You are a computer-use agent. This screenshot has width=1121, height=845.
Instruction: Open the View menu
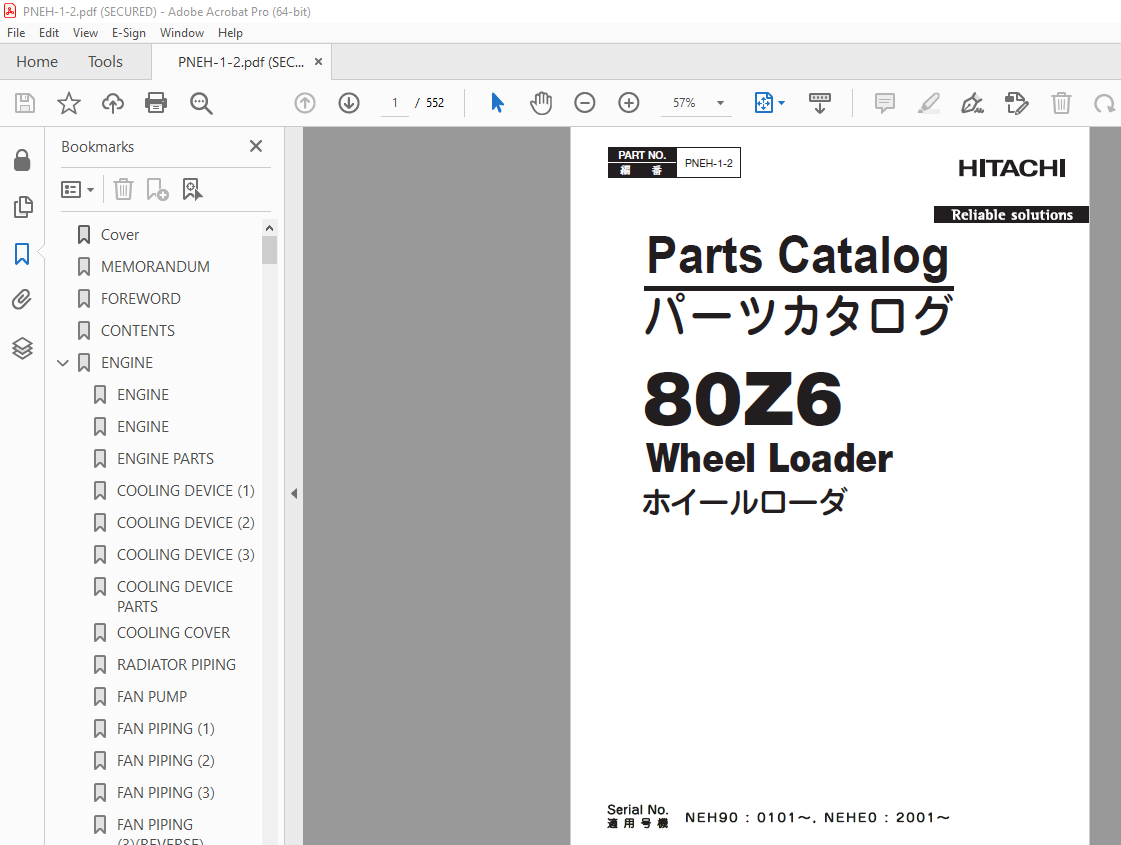pos(85,33)
